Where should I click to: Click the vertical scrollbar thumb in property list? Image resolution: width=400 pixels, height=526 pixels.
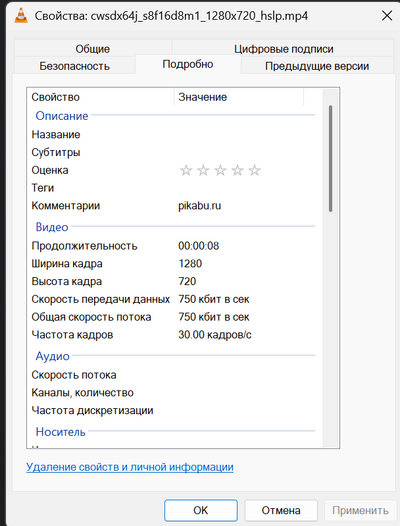point(331,158)
